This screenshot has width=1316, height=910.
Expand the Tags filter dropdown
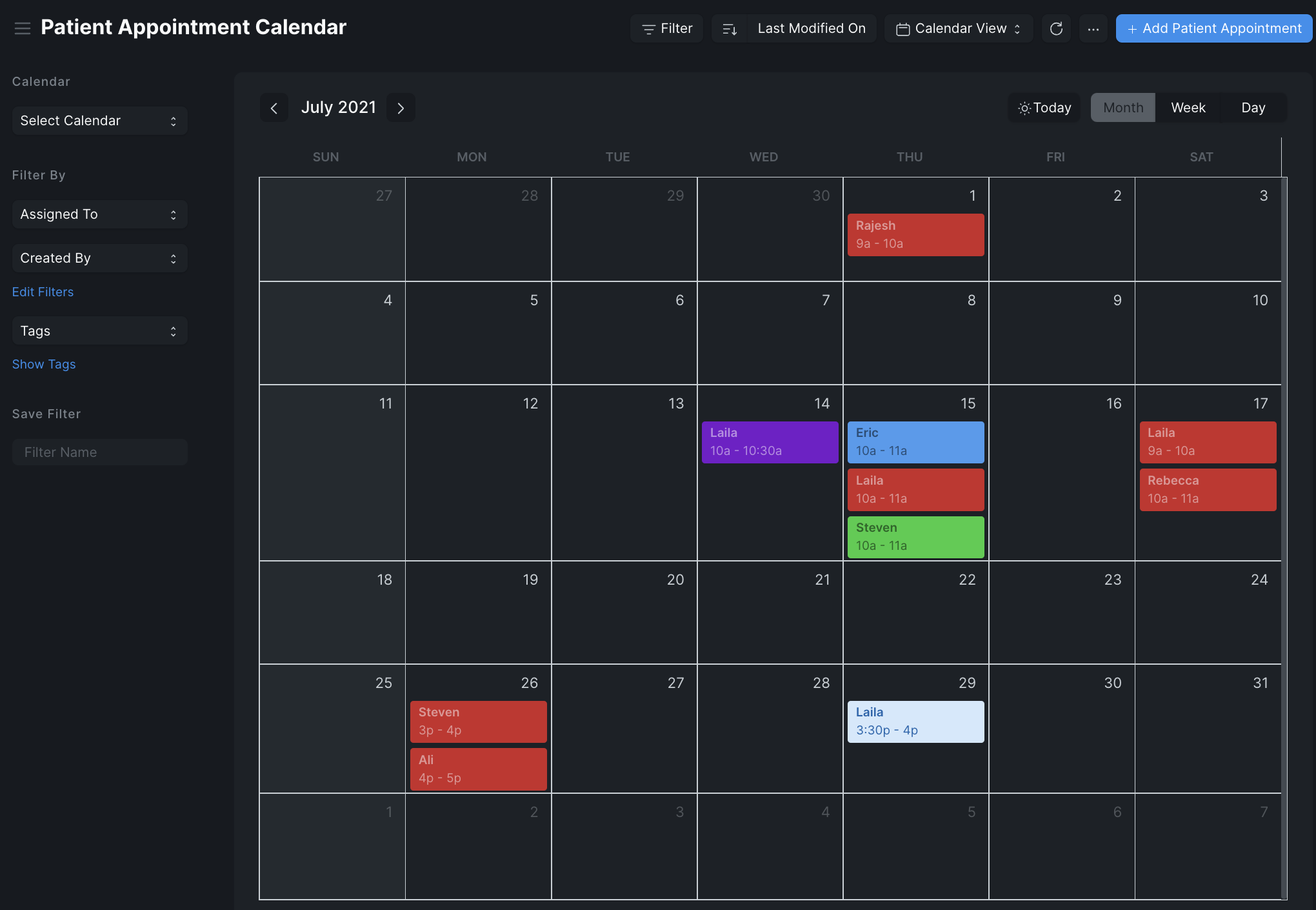click(x=99, y=331)
